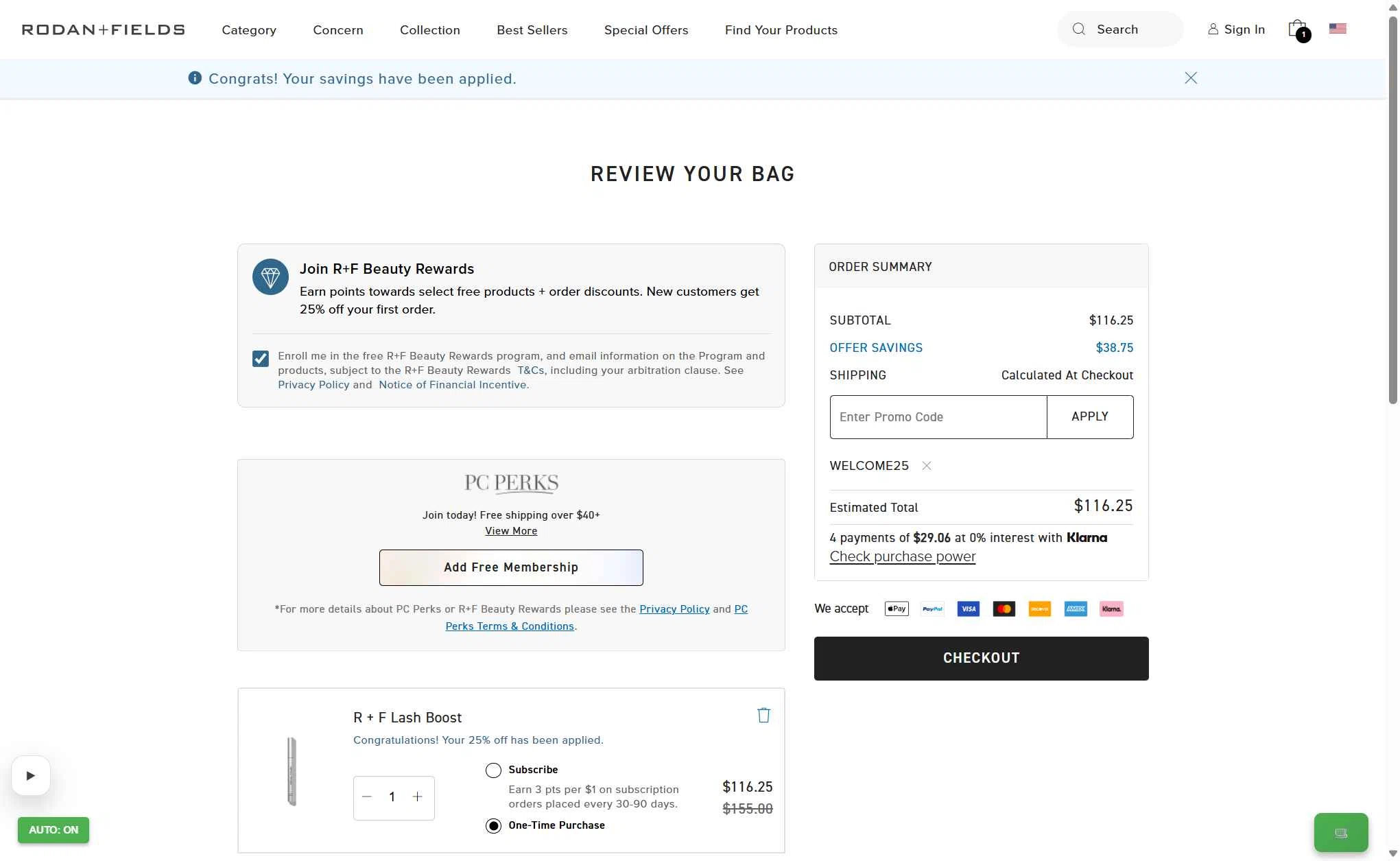
Task: Click the Enter Promo Code field
Action: (x=938, y=417)
